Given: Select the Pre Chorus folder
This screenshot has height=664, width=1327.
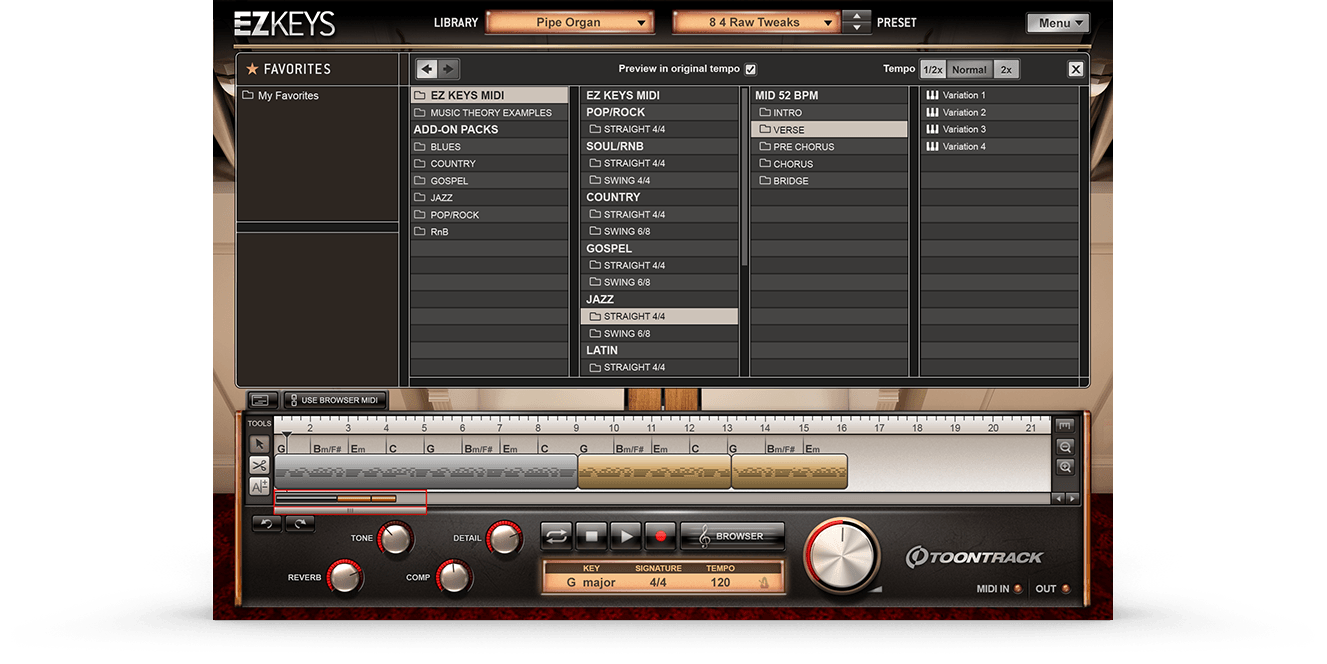Looking at the screenshot, I should click(x=829, y=146).
